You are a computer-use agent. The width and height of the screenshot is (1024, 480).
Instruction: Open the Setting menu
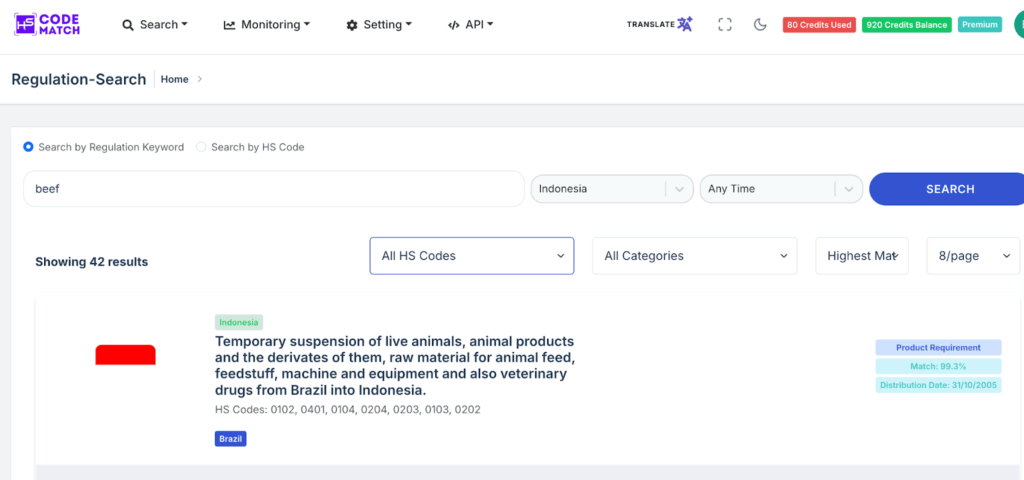tap(379, 25)
